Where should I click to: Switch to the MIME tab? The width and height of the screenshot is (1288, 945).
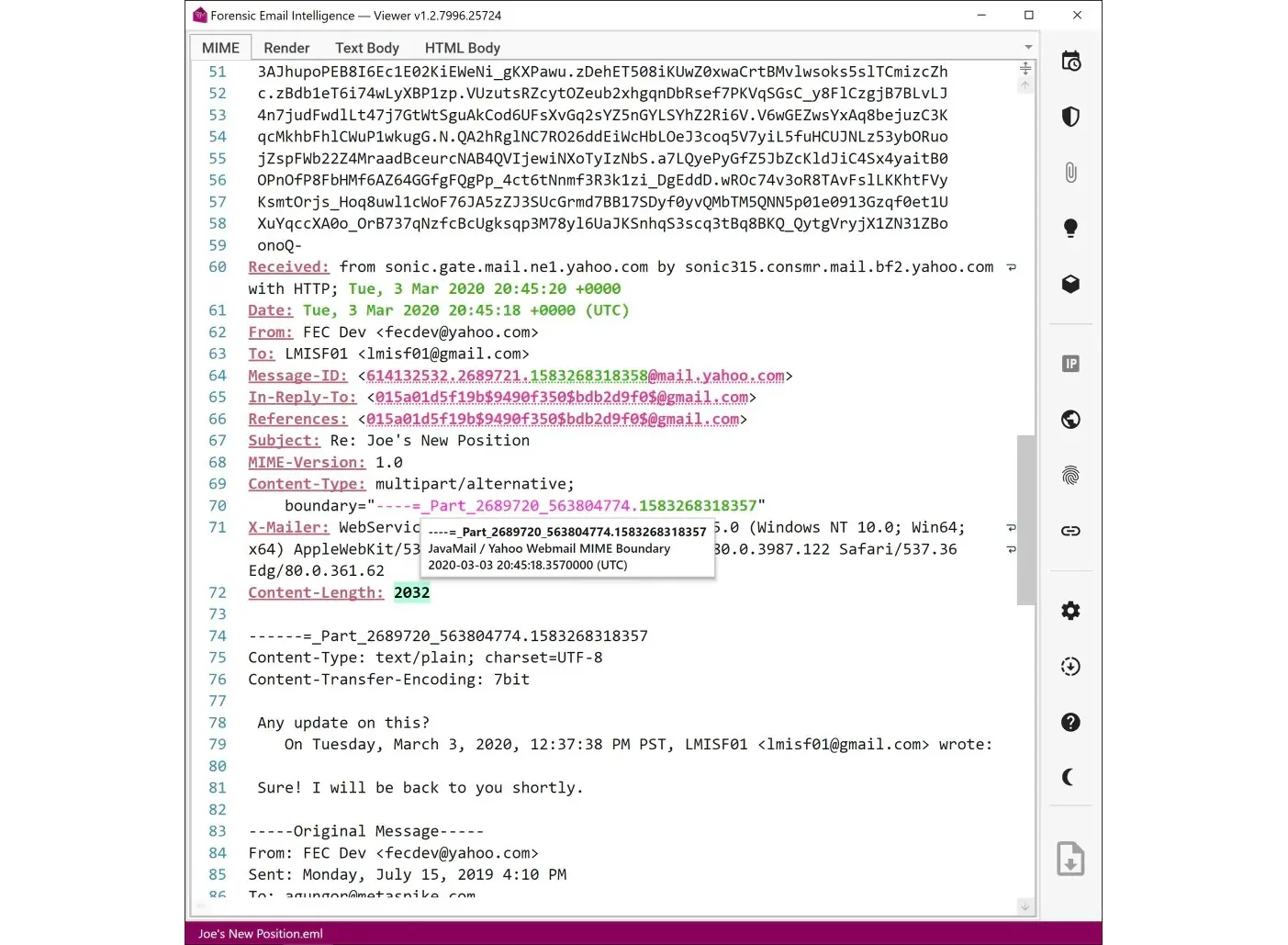click(220, 48)
